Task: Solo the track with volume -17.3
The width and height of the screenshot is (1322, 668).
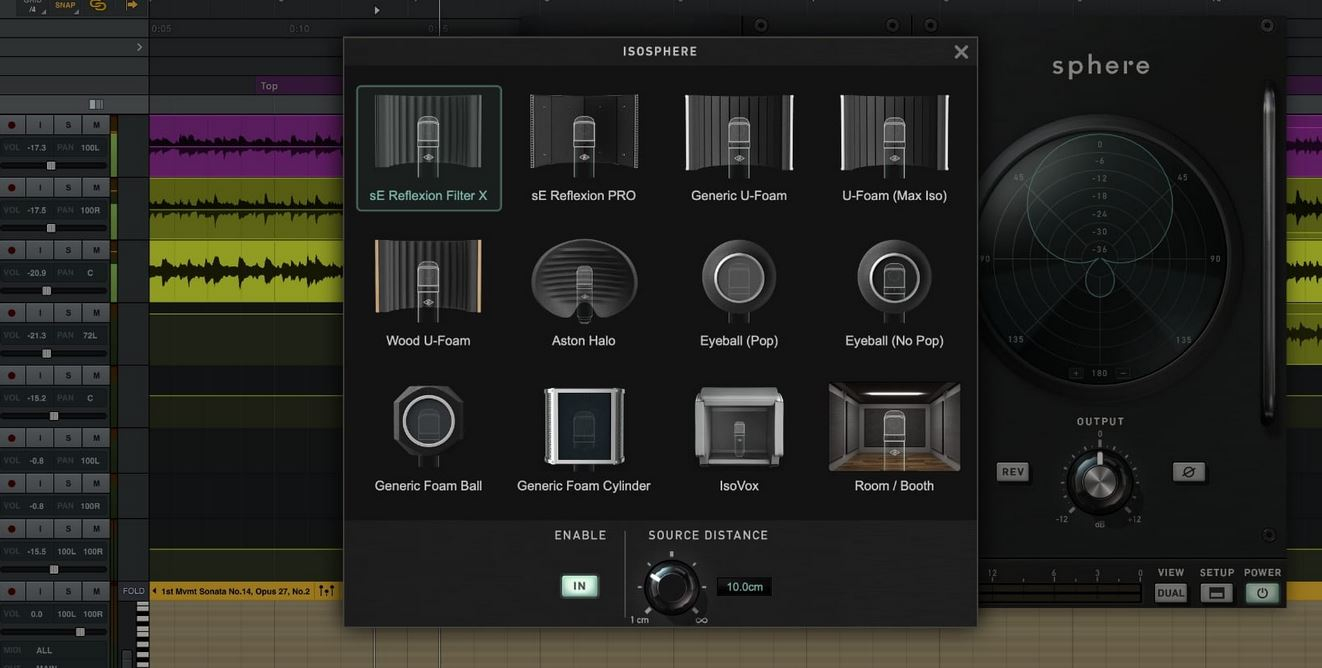Action: coord(68,125)
